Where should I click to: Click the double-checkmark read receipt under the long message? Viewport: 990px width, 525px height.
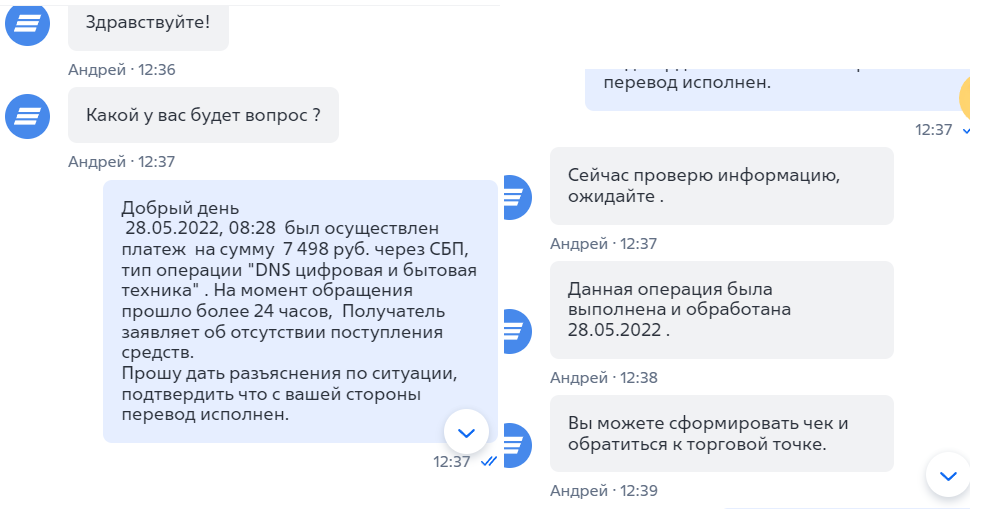489,462
